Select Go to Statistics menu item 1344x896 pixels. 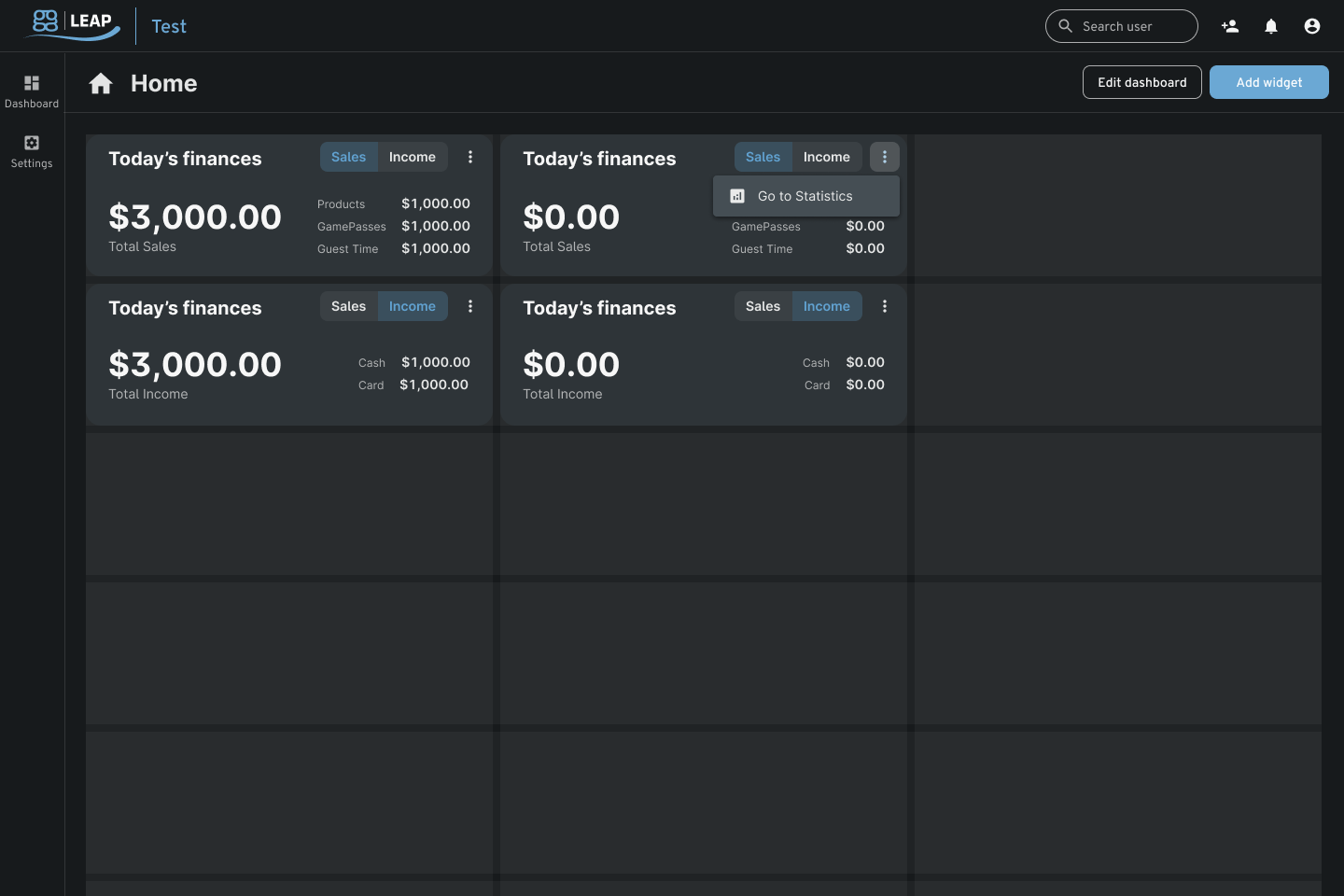(805, 196)
